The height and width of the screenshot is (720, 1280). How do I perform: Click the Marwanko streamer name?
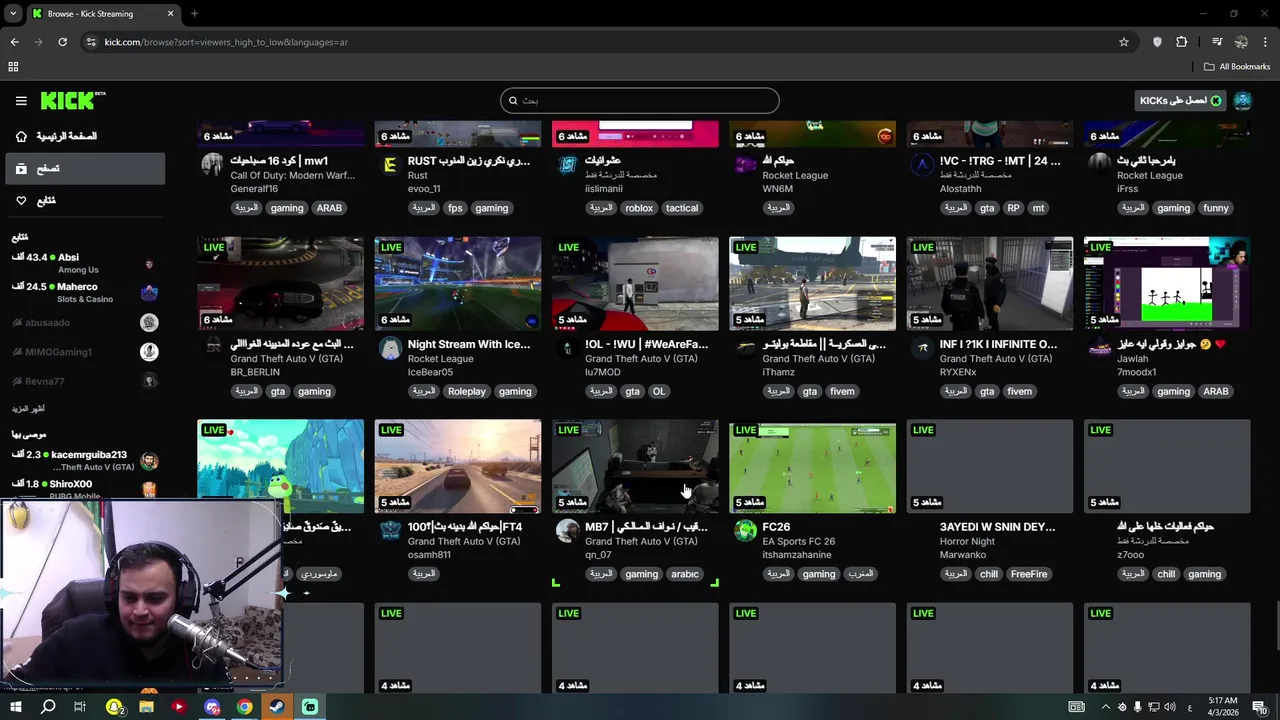(x=963, y=554)
